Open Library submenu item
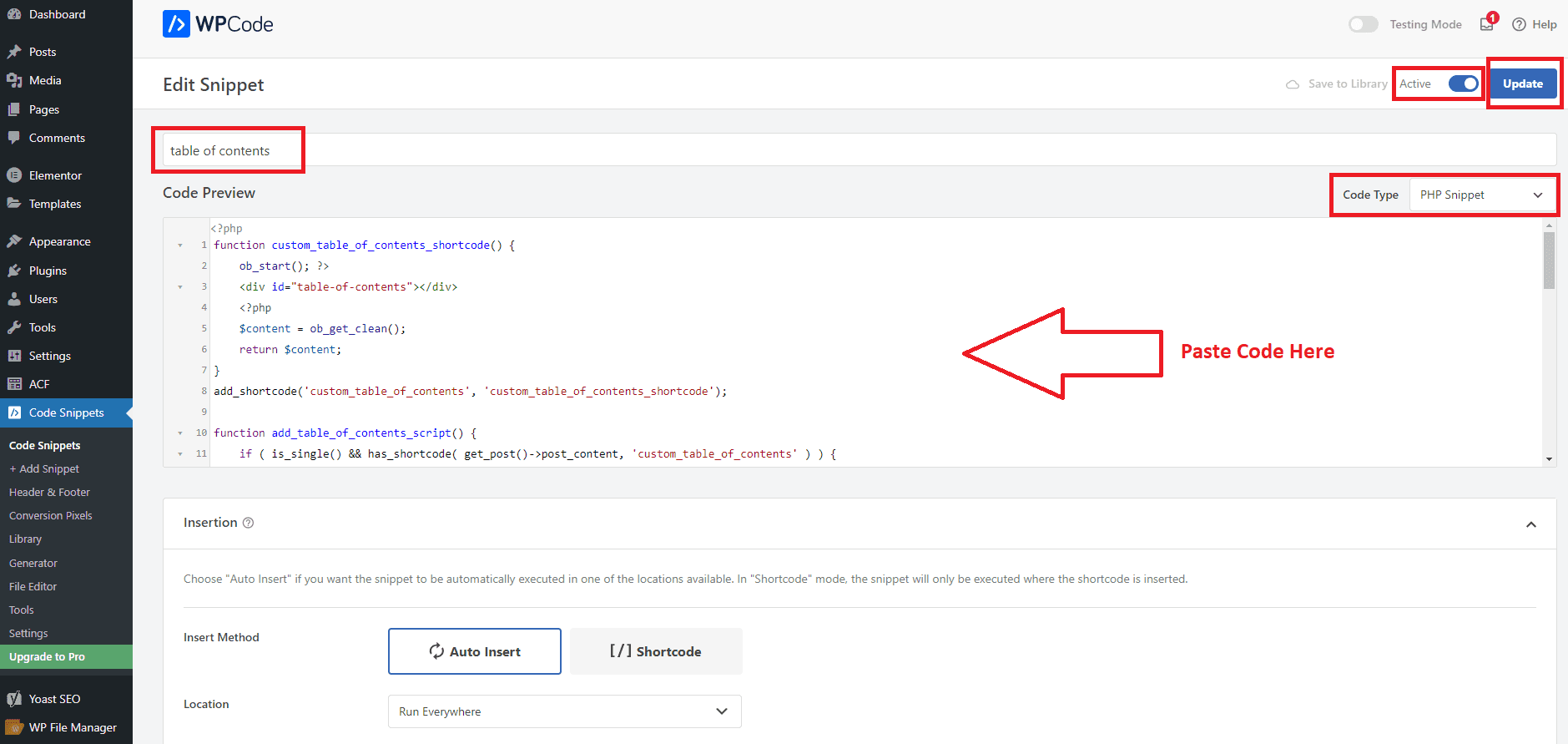This screenshot has height=744, width=1568. pos(25,539)
